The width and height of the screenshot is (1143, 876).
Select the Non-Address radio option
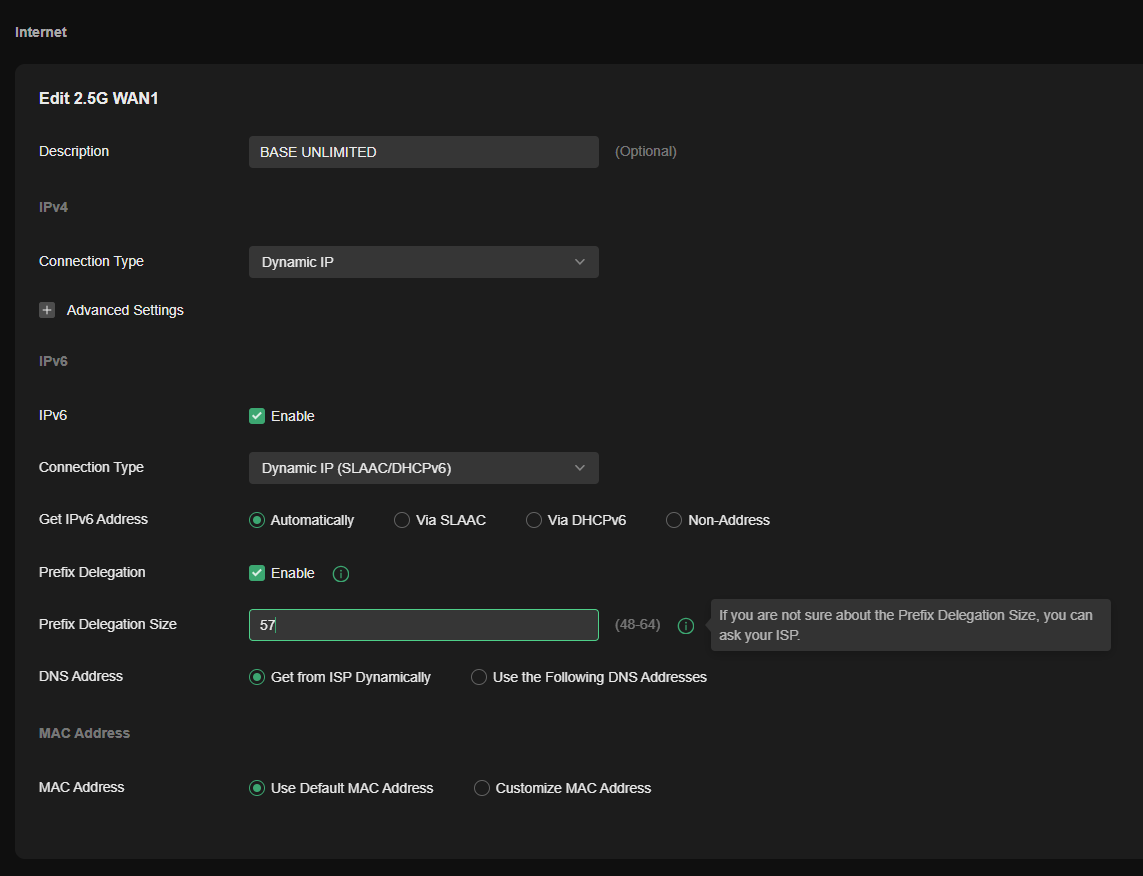(x=674, y=520)
